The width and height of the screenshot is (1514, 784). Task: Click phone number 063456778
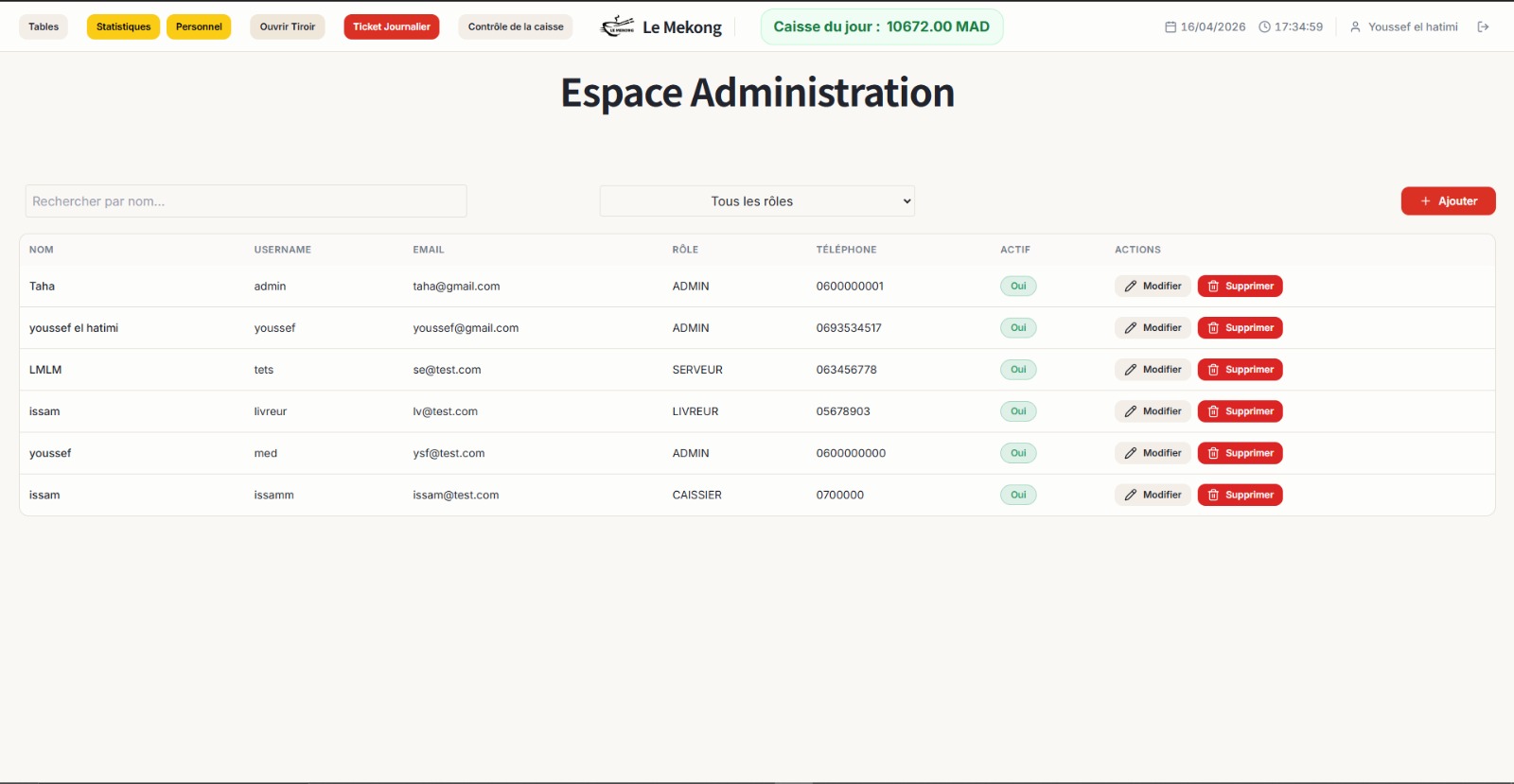click(846, 370)
